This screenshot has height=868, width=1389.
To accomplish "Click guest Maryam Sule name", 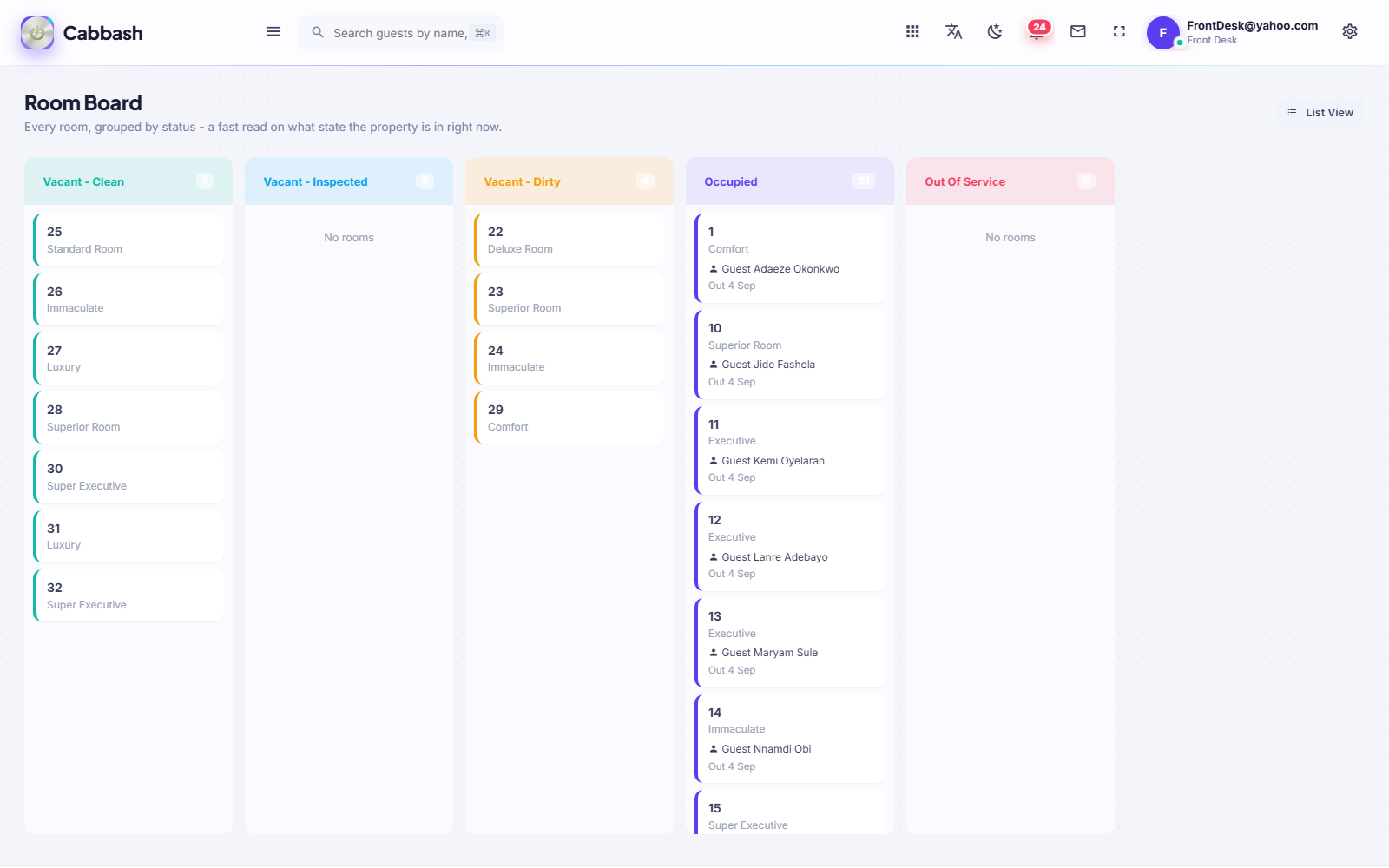I will [769, 653].
